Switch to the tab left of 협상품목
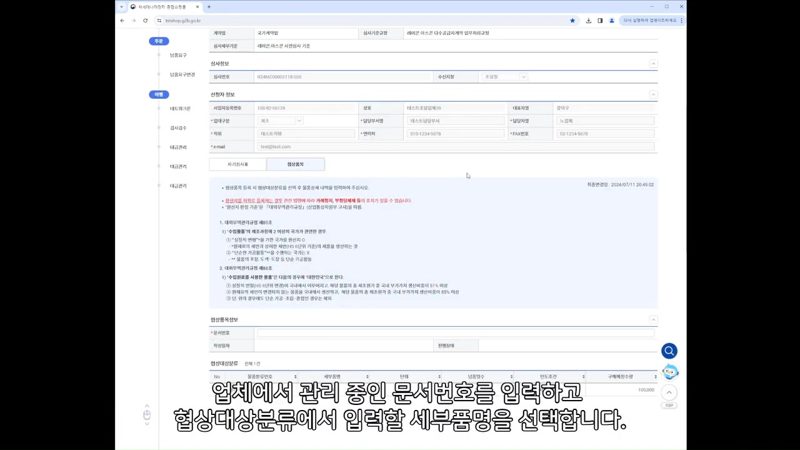This screenshot has height=450, width=800. coord(238,164)
